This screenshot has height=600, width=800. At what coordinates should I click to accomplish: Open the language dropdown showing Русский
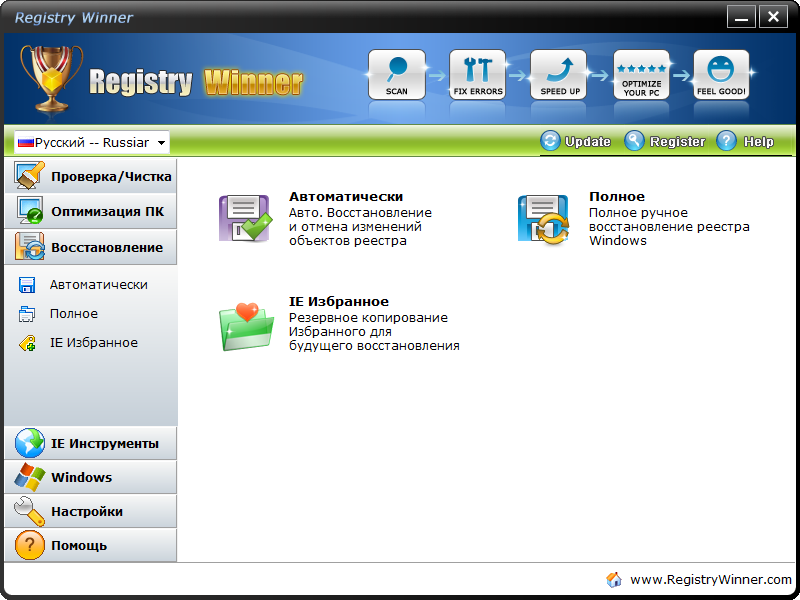pos(92,142)
